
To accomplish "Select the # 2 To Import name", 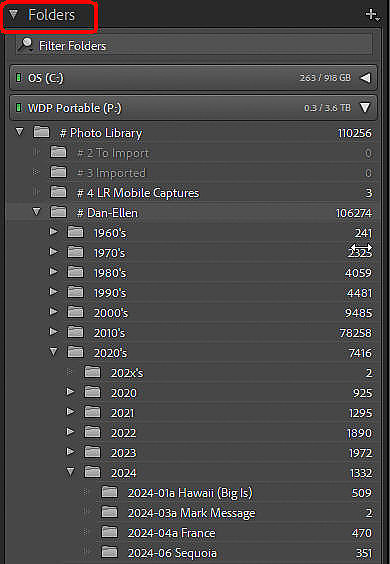I will pyautogui.click(x=113, y=154).
